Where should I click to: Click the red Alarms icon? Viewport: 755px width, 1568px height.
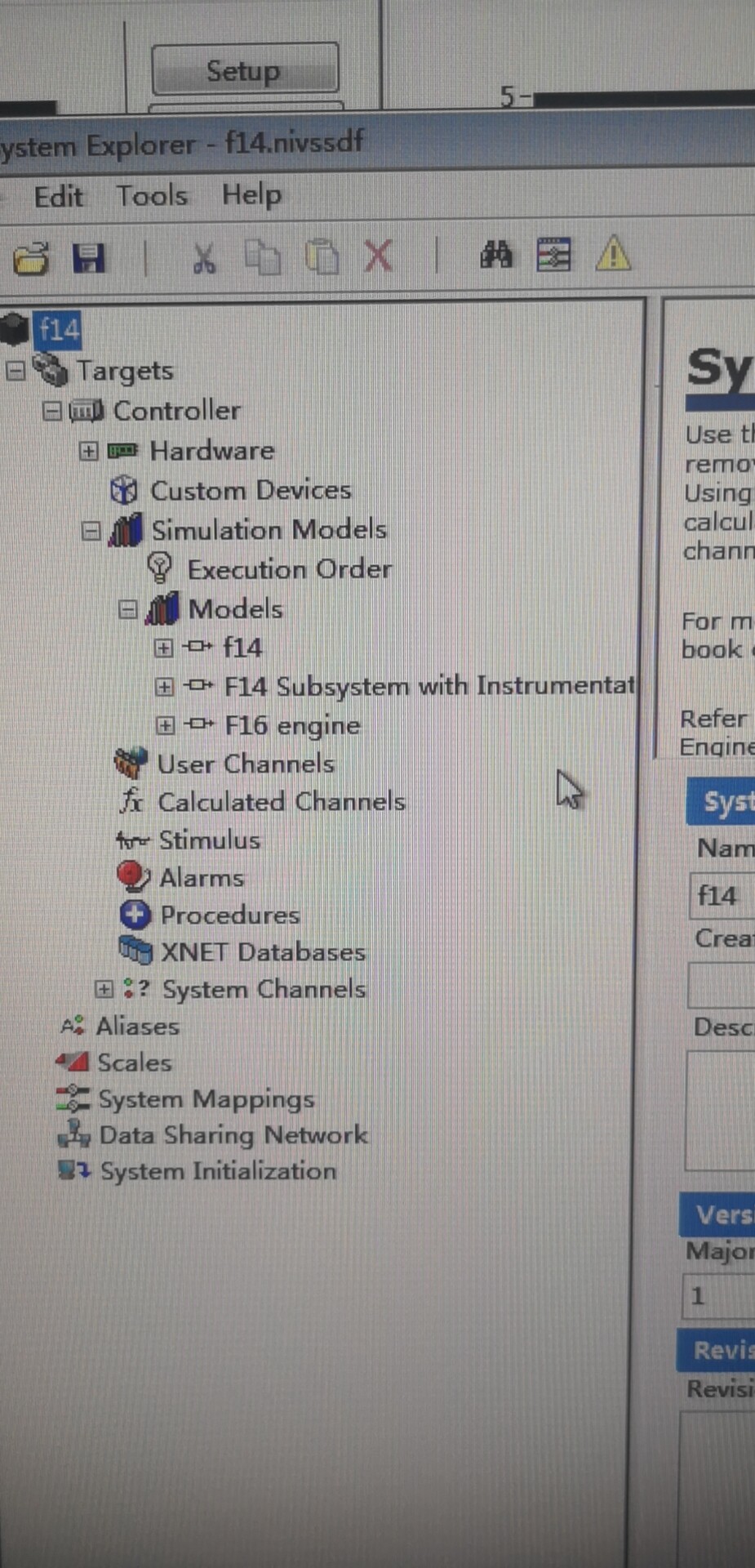(133, 877)
